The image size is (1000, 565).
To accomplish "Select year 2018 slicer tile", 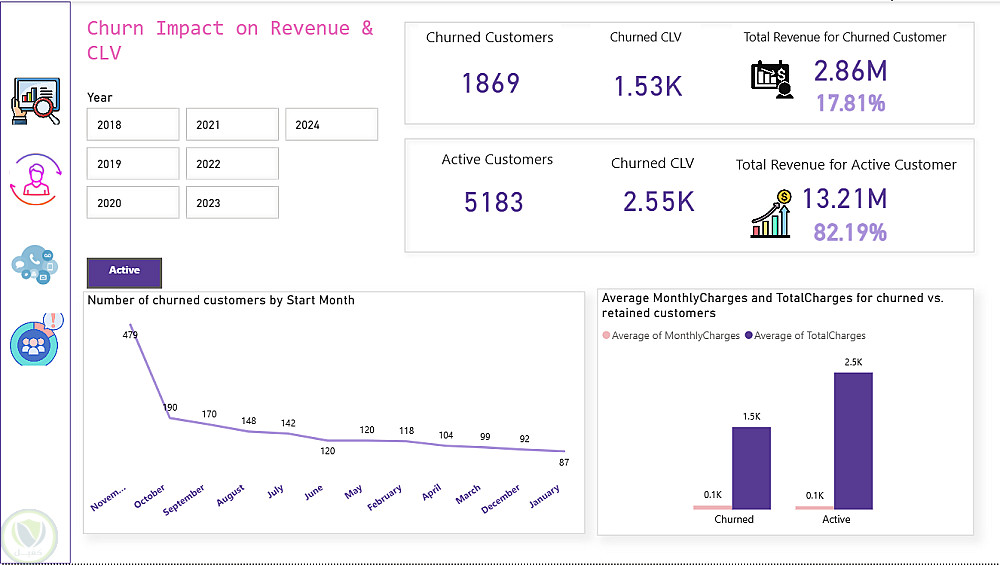I will [133, 124].
